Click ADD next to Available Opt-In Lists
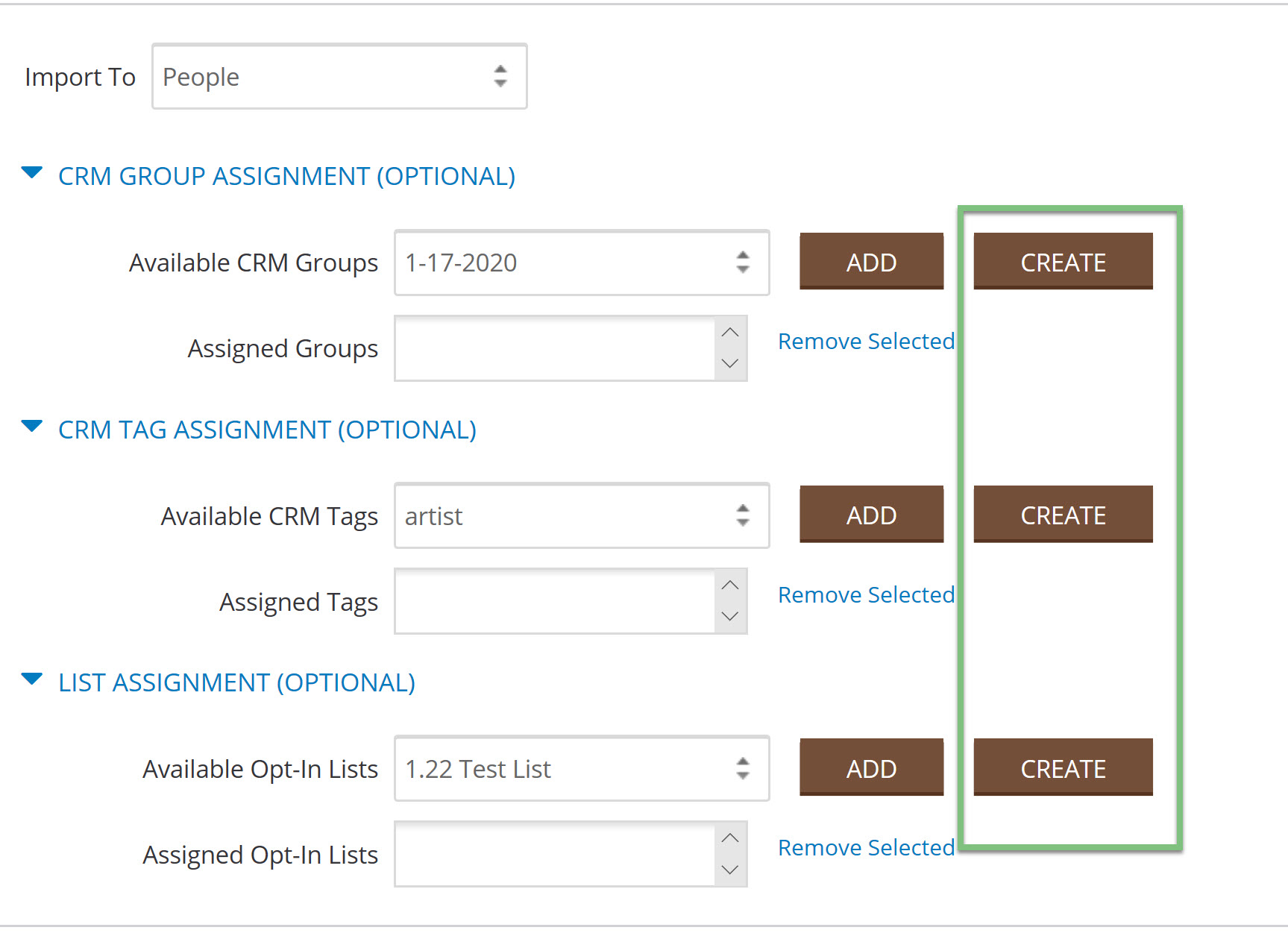 point(872,768)
